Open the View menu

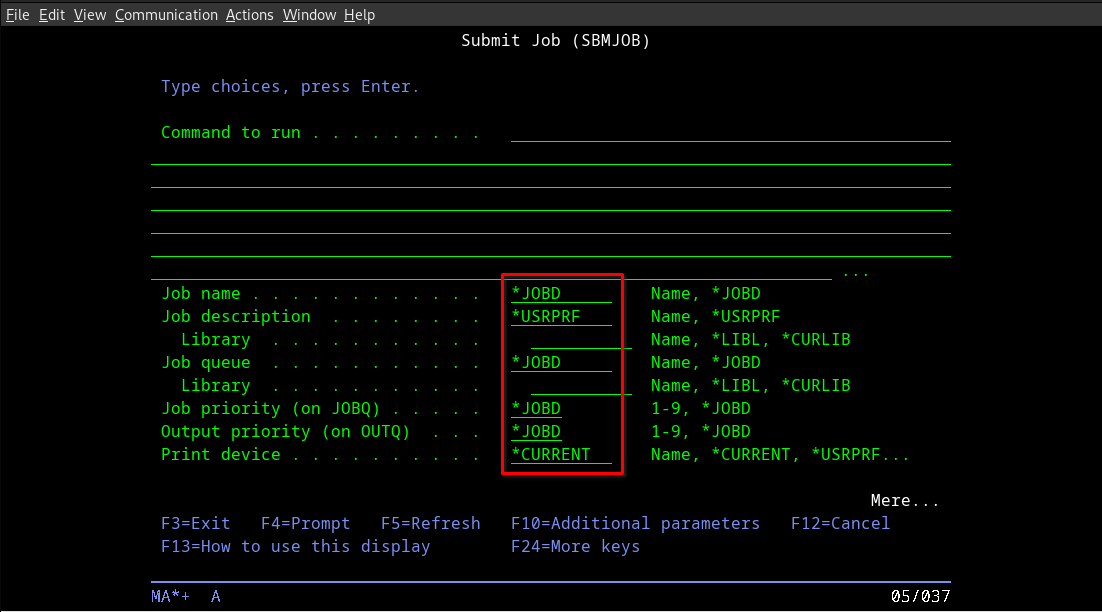(x=89, y=14)
